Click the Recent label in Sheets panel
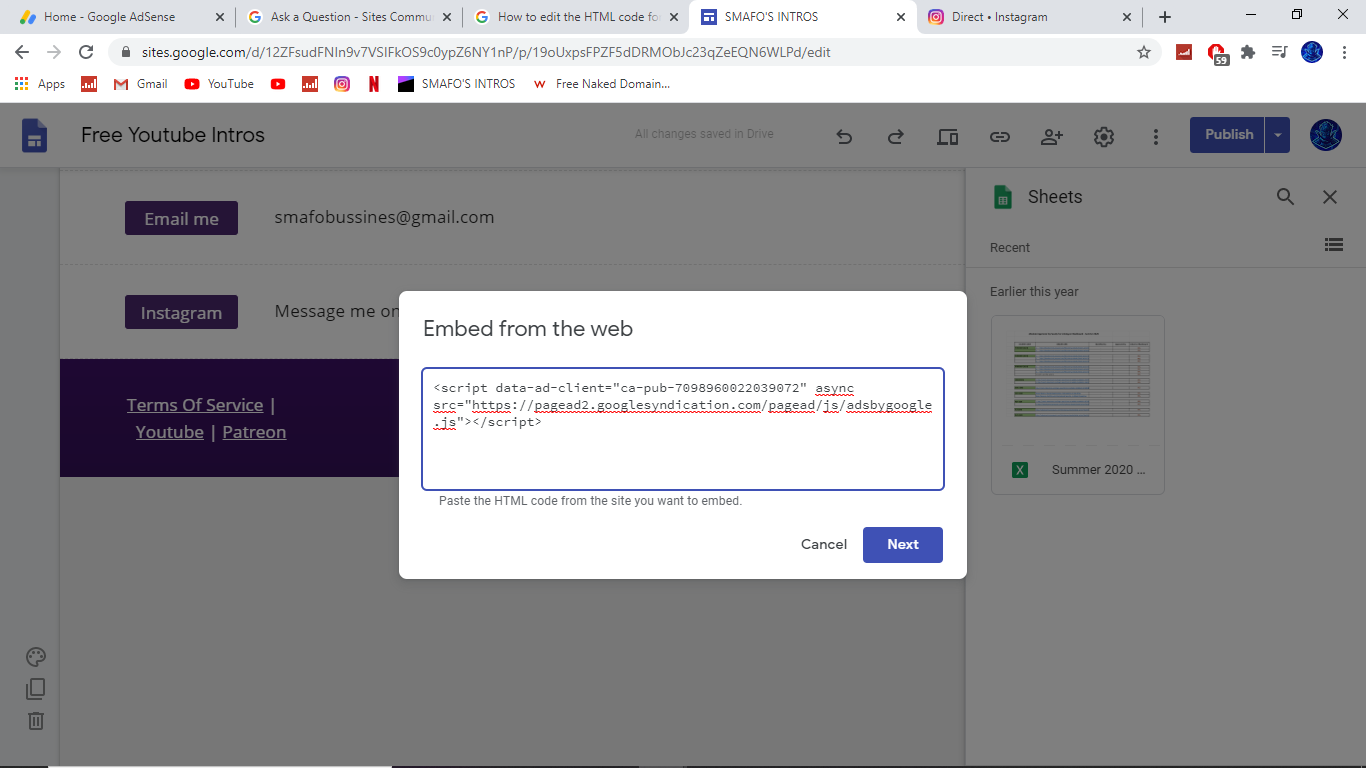This screenshot has width=1366, height=768. 1010,247
